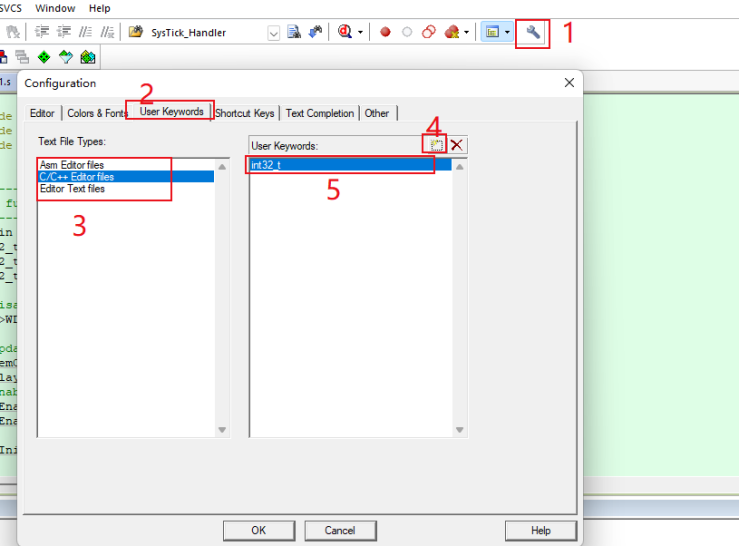Click the Window layout icon in toolbar
739x546 pixels.
point(491,32)
